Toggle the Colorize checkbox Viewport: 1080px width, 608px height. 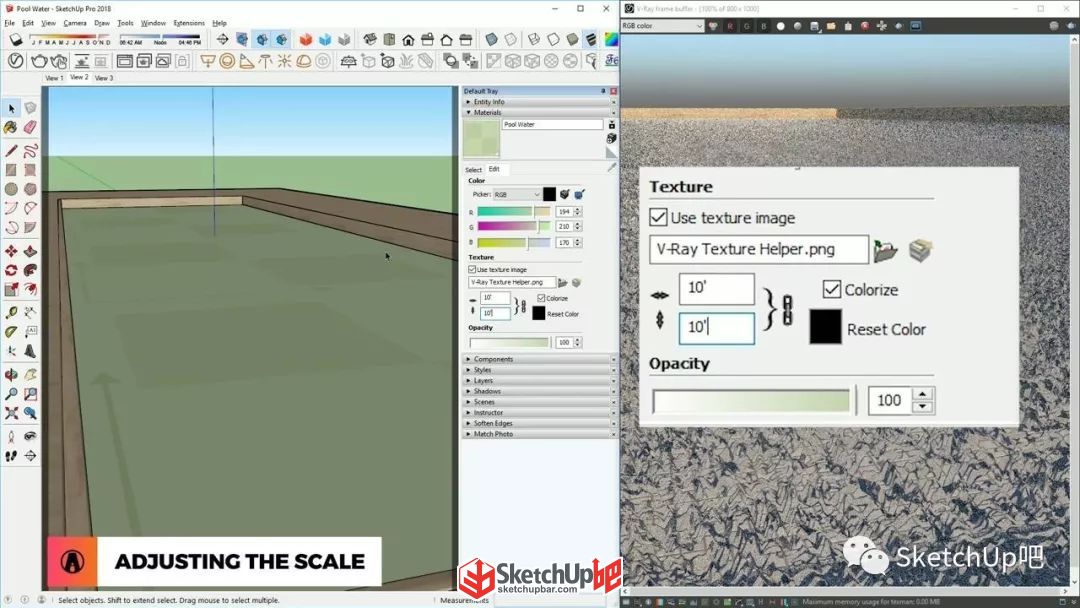coord(541,298)
